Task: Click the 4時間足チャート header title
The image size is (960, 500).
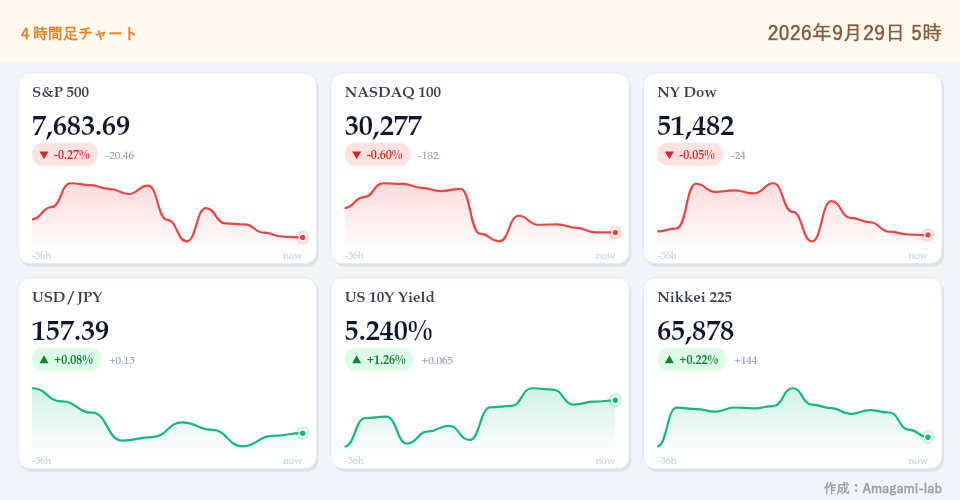Action: pos(78,33)
